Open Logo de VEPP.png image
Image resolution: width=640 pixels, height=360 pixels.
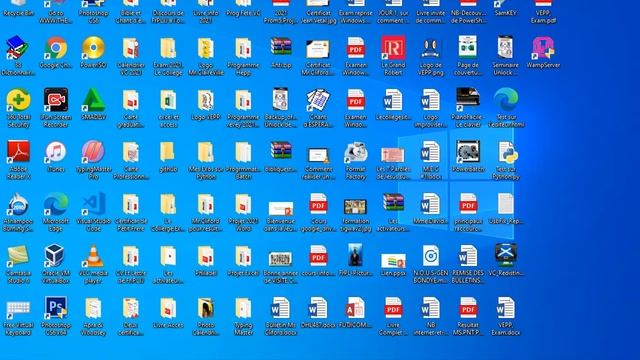click(431, 48)
